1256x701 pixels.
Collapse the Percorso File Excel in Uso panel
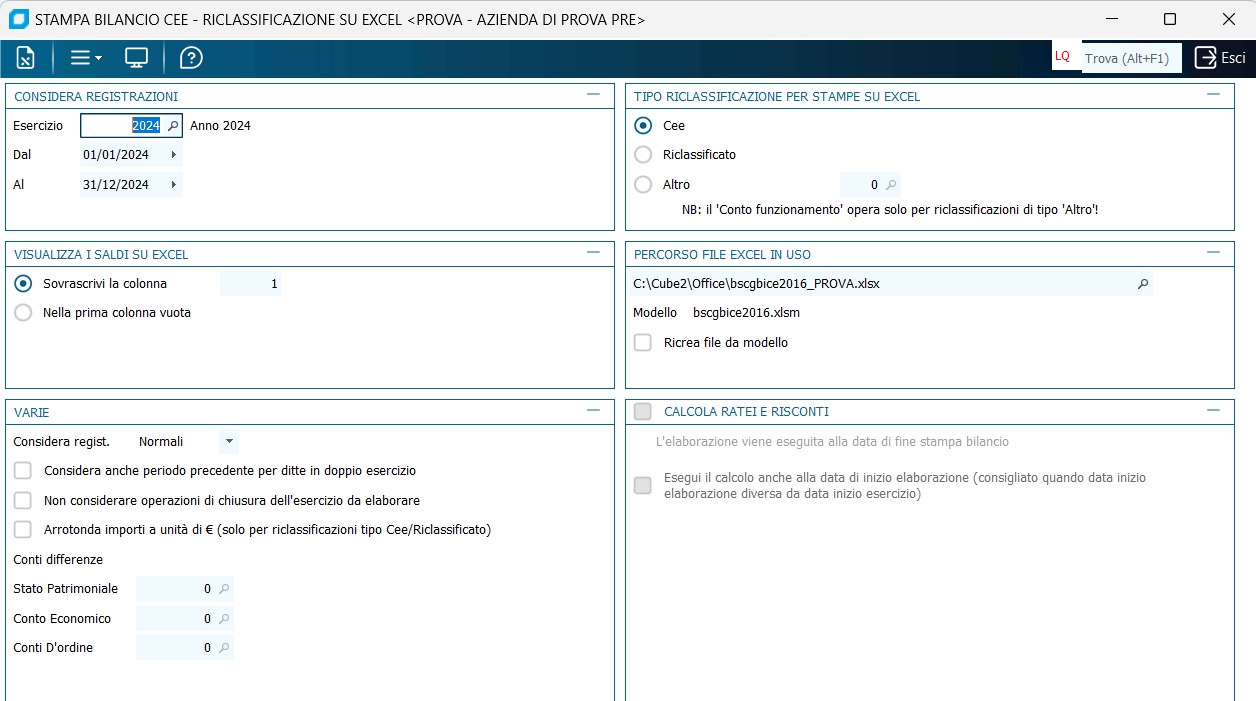tap(1214, 253)
